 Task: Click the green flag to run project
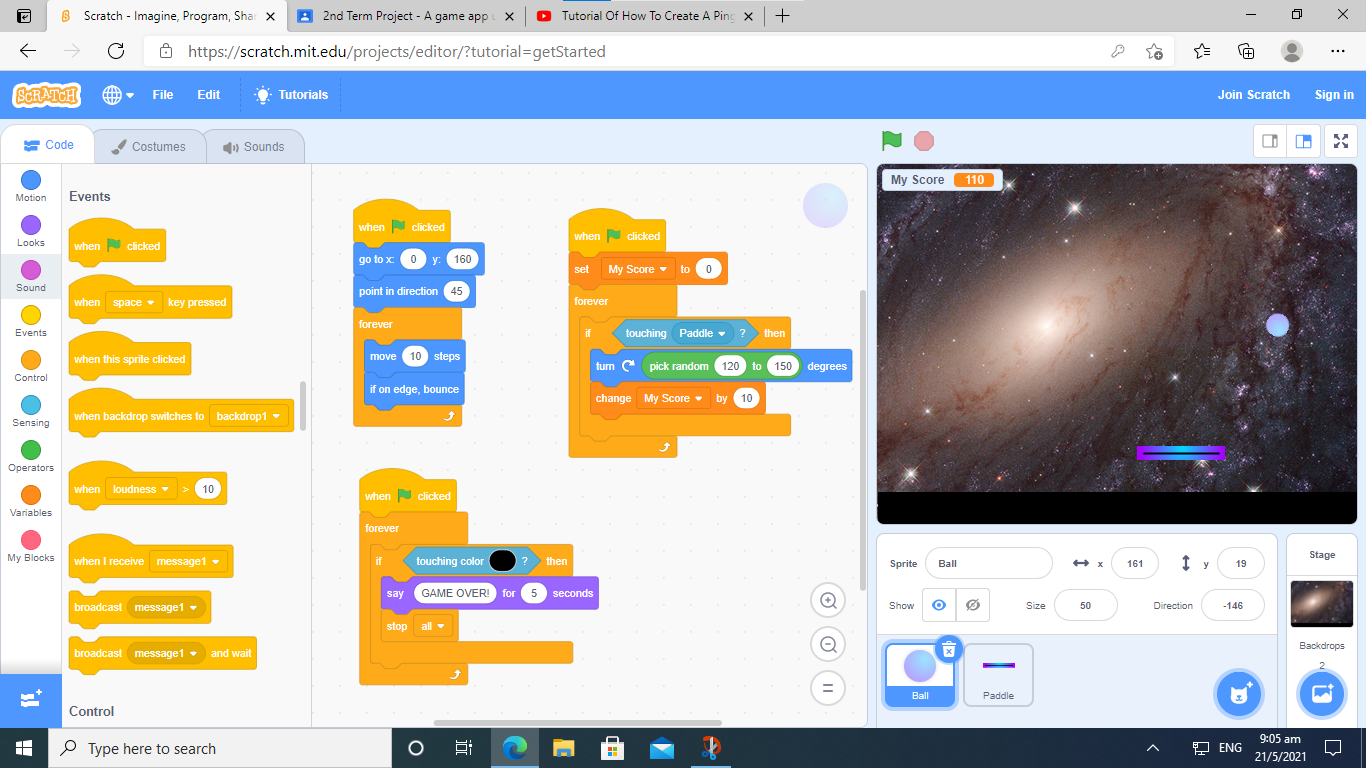(891, 141)
